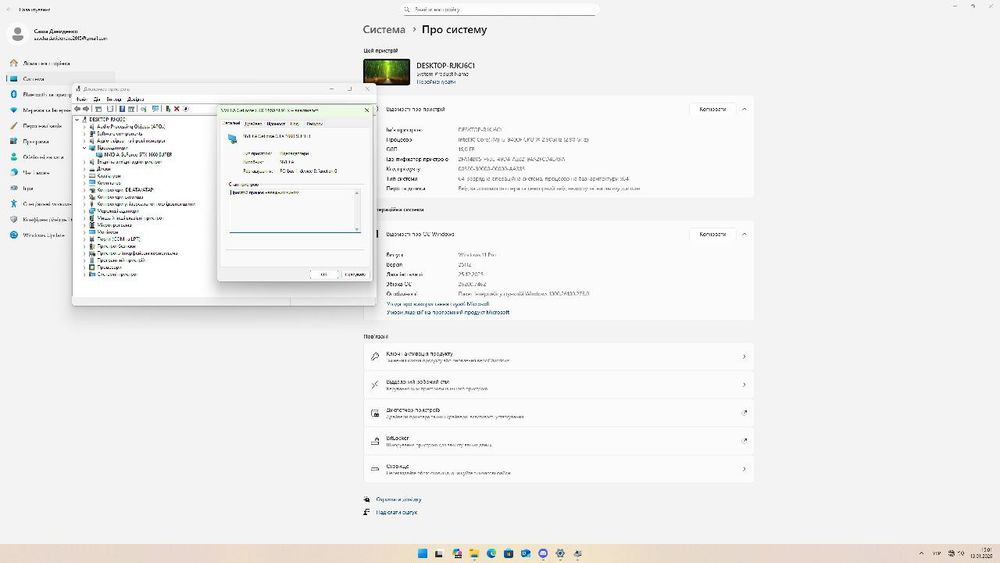Screen dimensions: 1000x563
Task: Open the File menu in Device Manager
Action: pyautogui.click(x=81, y=99)
